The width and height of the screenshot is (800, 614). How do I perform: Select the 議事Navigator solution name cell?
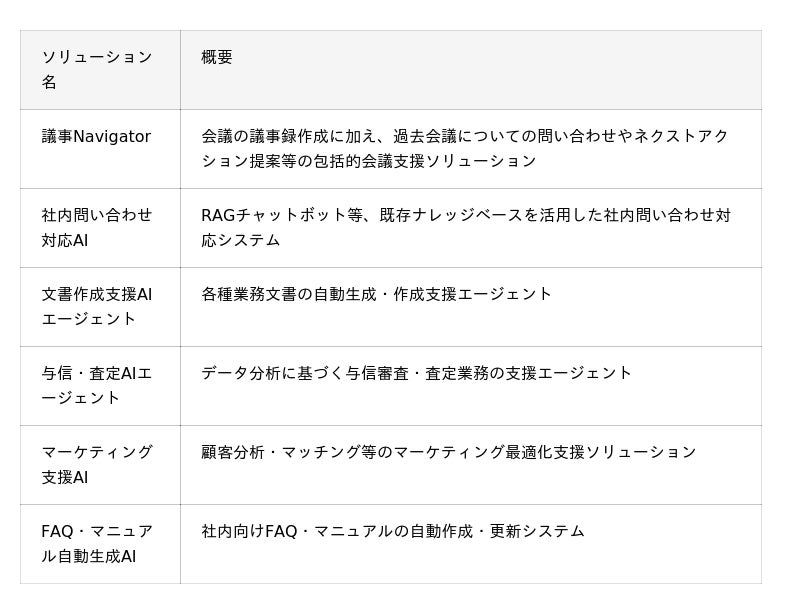pyautogui.click(x=96, y=136)
